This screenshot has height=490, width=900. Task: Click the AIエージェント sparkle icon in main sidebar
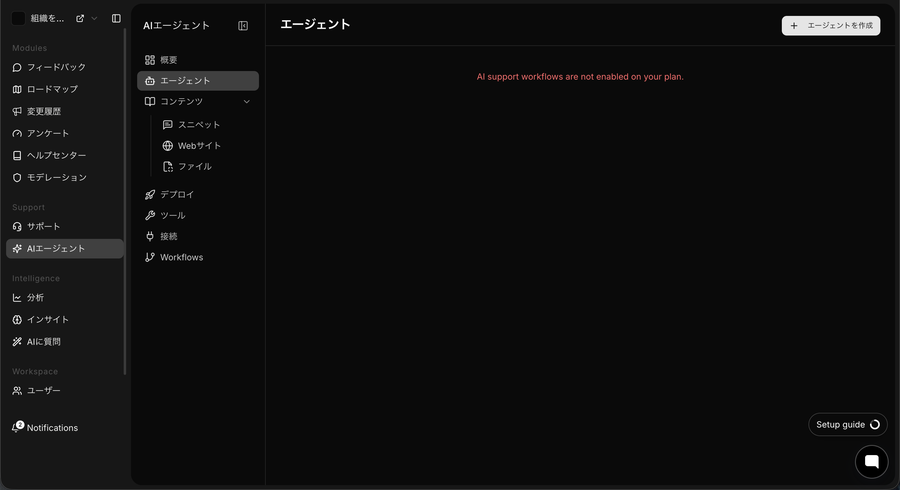point(17,248)
